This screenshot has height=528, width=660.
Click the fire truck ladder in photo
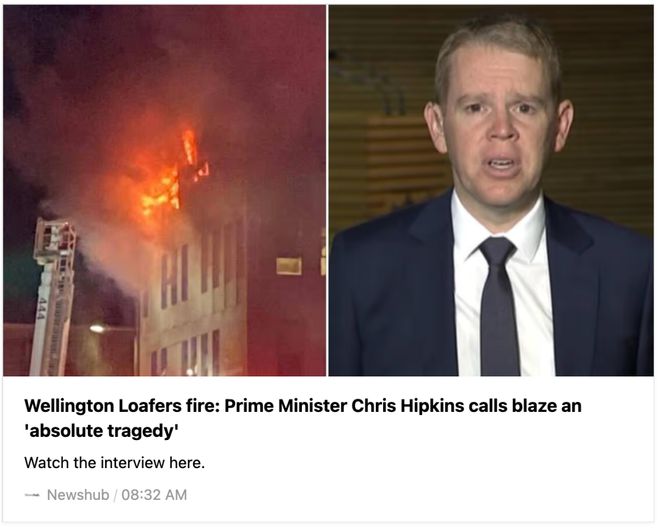53,297
